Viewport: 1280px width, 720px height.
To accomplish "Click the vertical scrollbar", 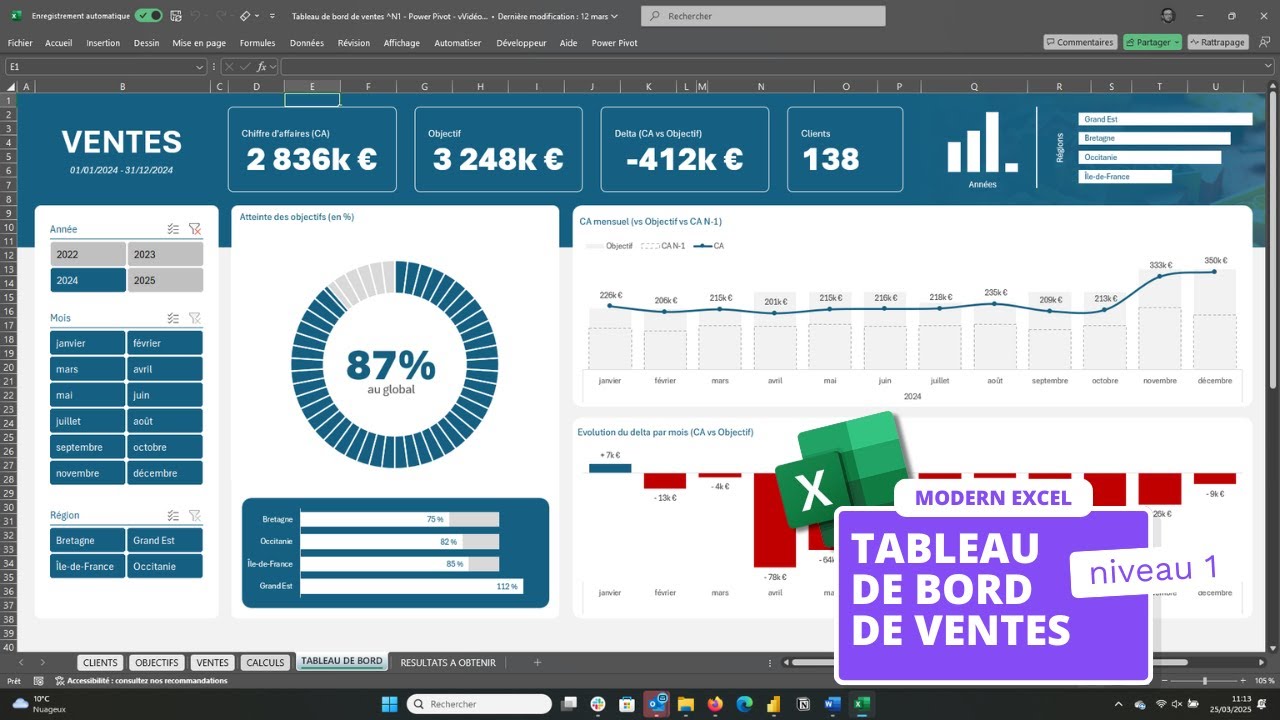I will coord(1273,240).
